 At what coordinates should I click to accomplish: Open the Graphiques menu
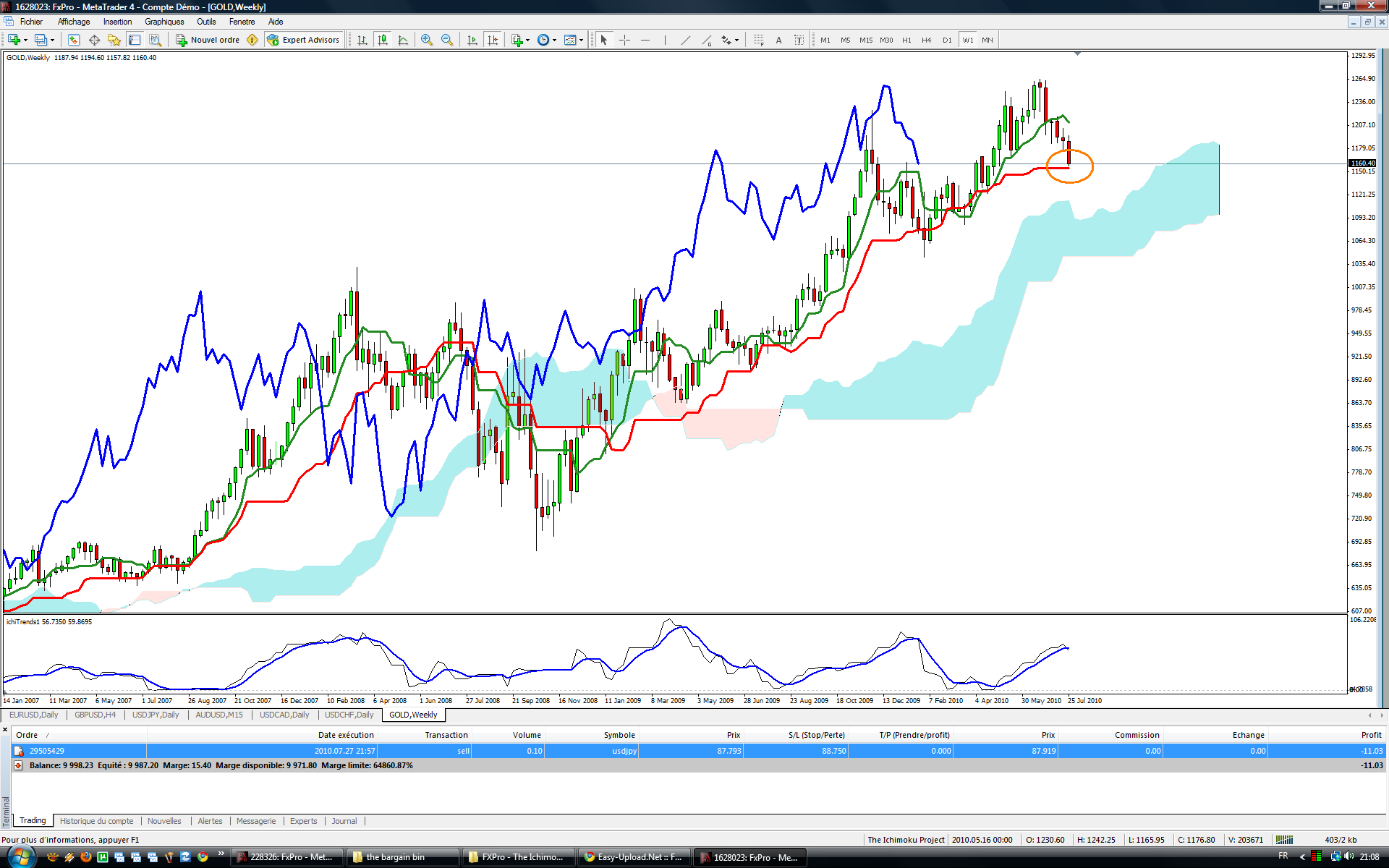(164, 22)
